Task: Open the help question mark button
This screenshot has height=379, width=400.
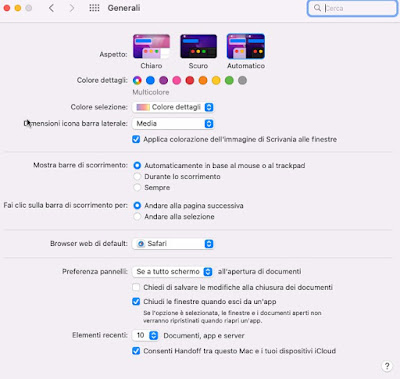Action: click(x=387, y=366)
